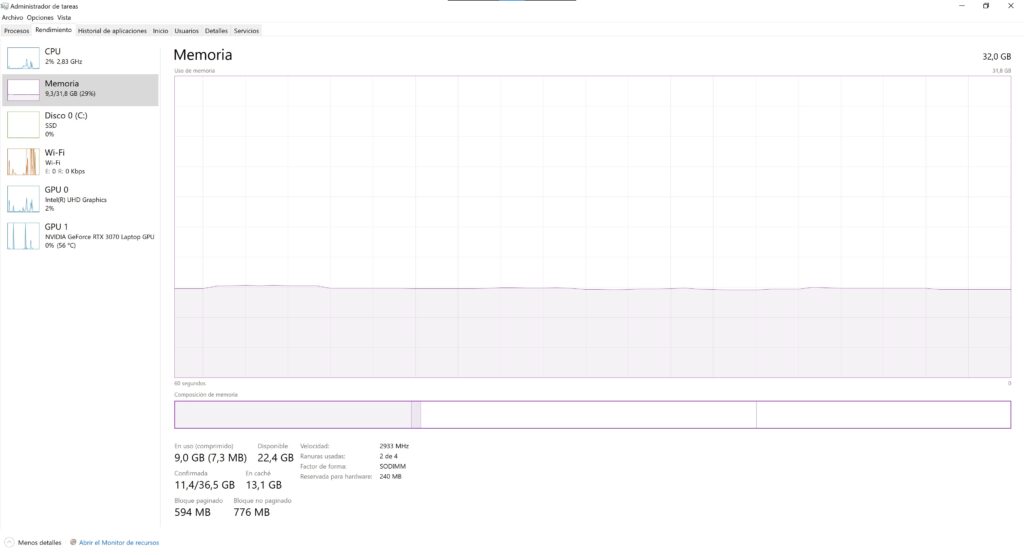The height and width of the screenshot is (555, 1024).
Task: Open the Opciones menu
Action: point(40,18)
